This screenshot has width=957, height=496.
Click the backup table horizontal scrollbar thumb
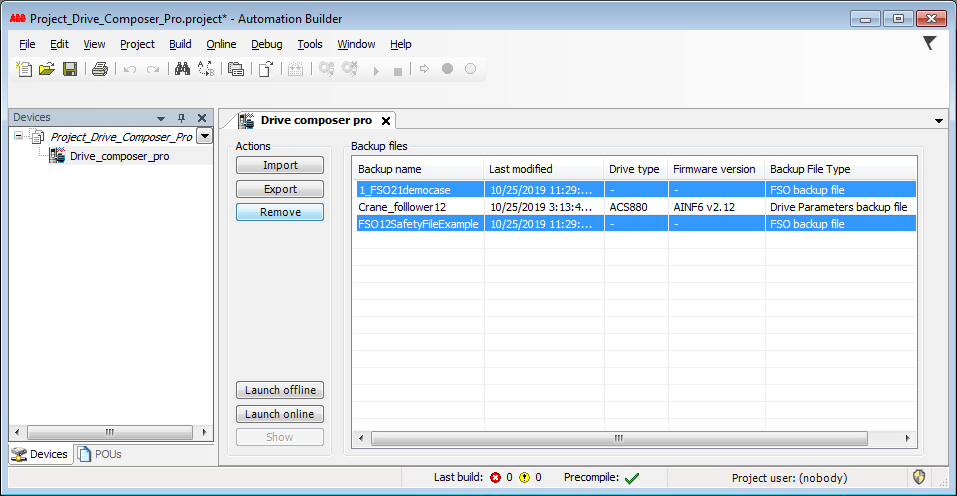[x=619, y=438]
